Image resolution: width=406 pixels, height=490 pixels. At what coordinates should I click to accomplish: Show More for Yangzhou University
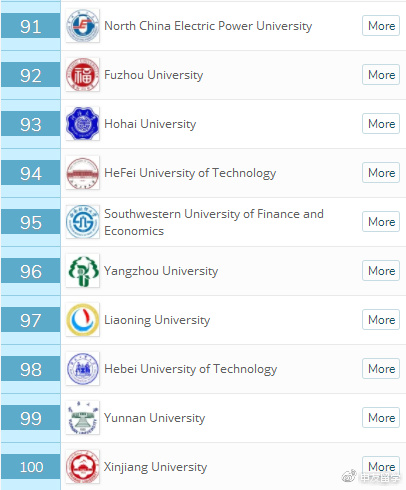pyautogui.click(x=381, y=271)
